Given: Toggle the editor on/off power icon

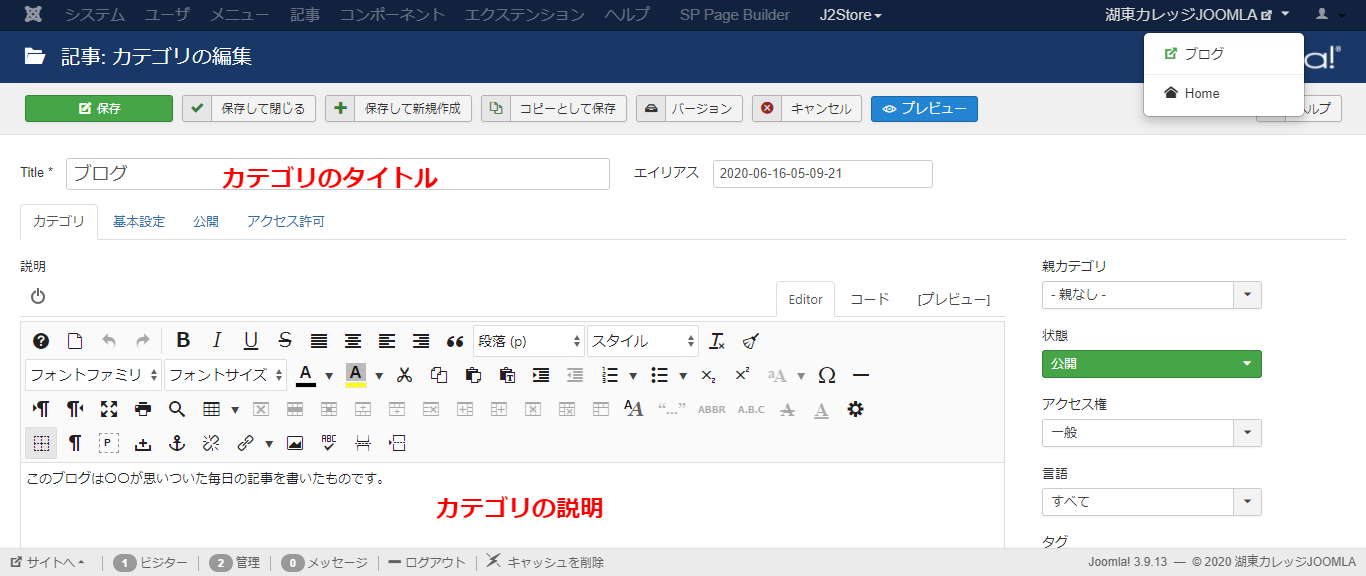Looking at the screenshot, I should point(38,296).
